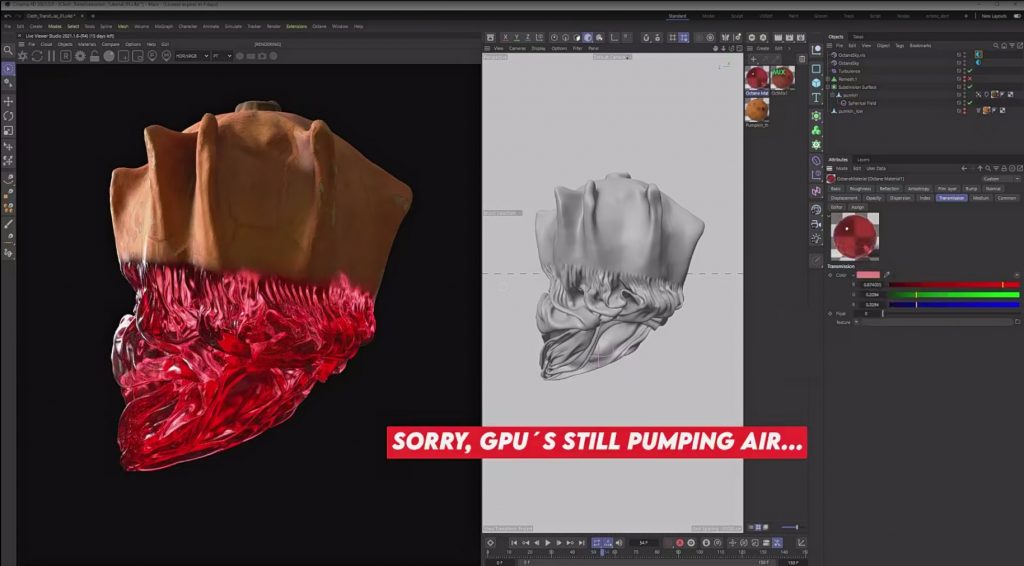
Task: Open the Edit Render Settings clapper icon
Action: coord(801,38)
